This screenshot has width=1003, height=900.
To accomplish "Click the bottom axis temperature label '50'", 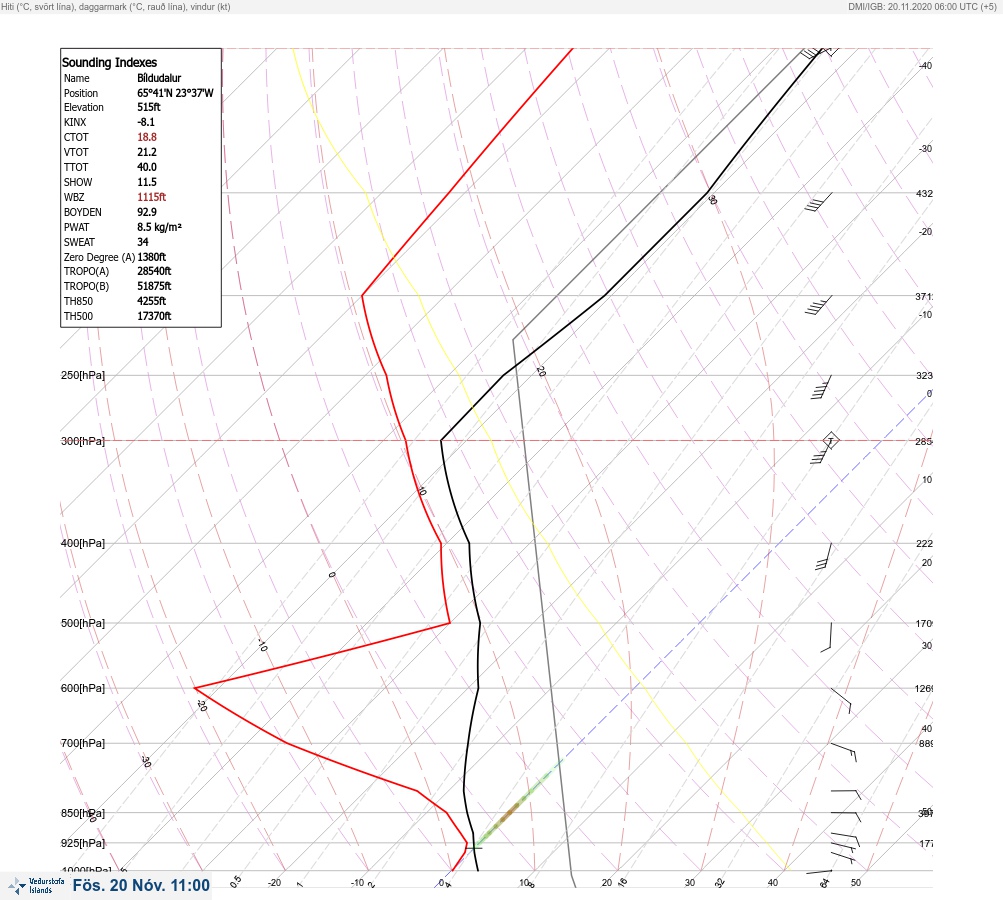I will pos(856,883).
